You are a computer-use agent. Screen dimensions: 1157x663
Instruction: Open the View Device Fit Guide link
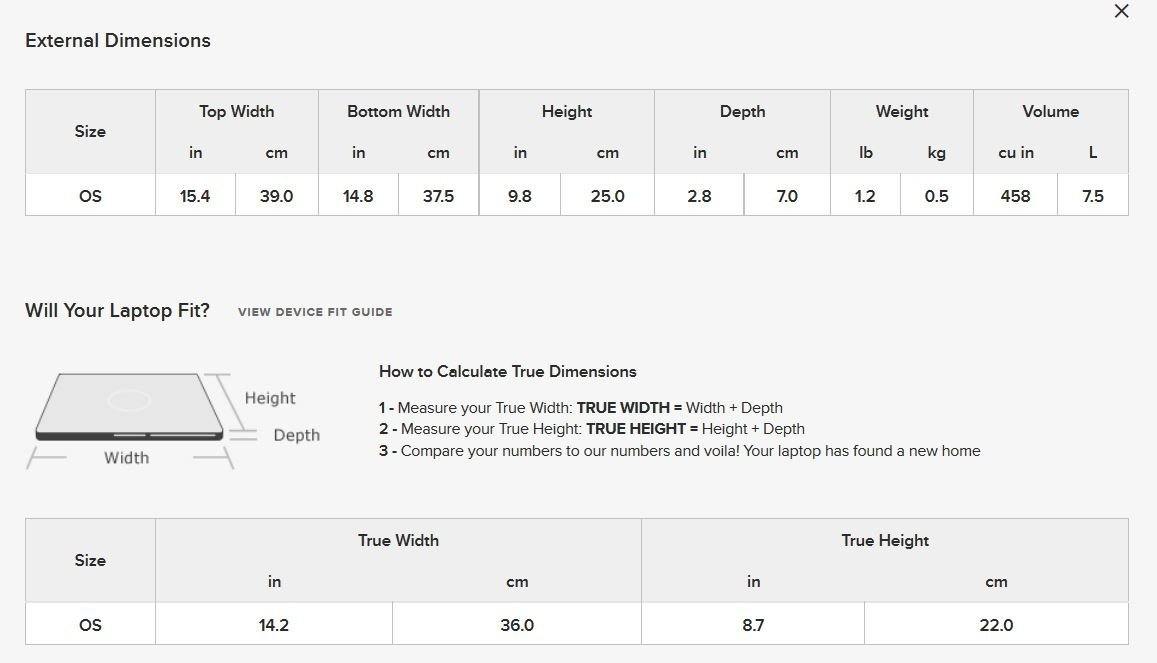coord(315,312)
